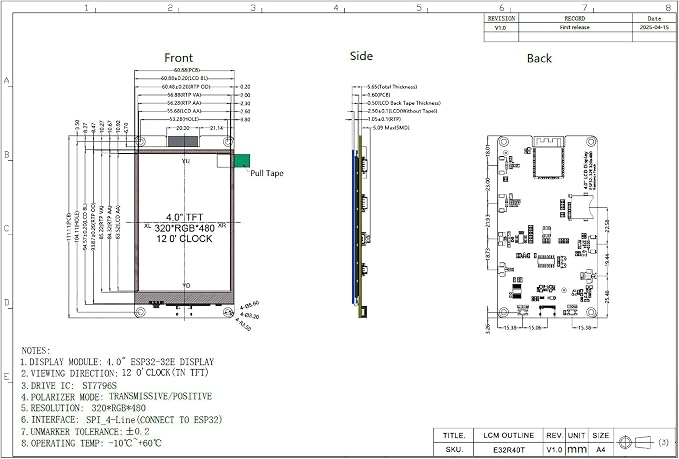The image size is (679, 459).
Task: Click the gray connector rectangle above the LCD
Action: pyautogui.click(x=183, y=141)
